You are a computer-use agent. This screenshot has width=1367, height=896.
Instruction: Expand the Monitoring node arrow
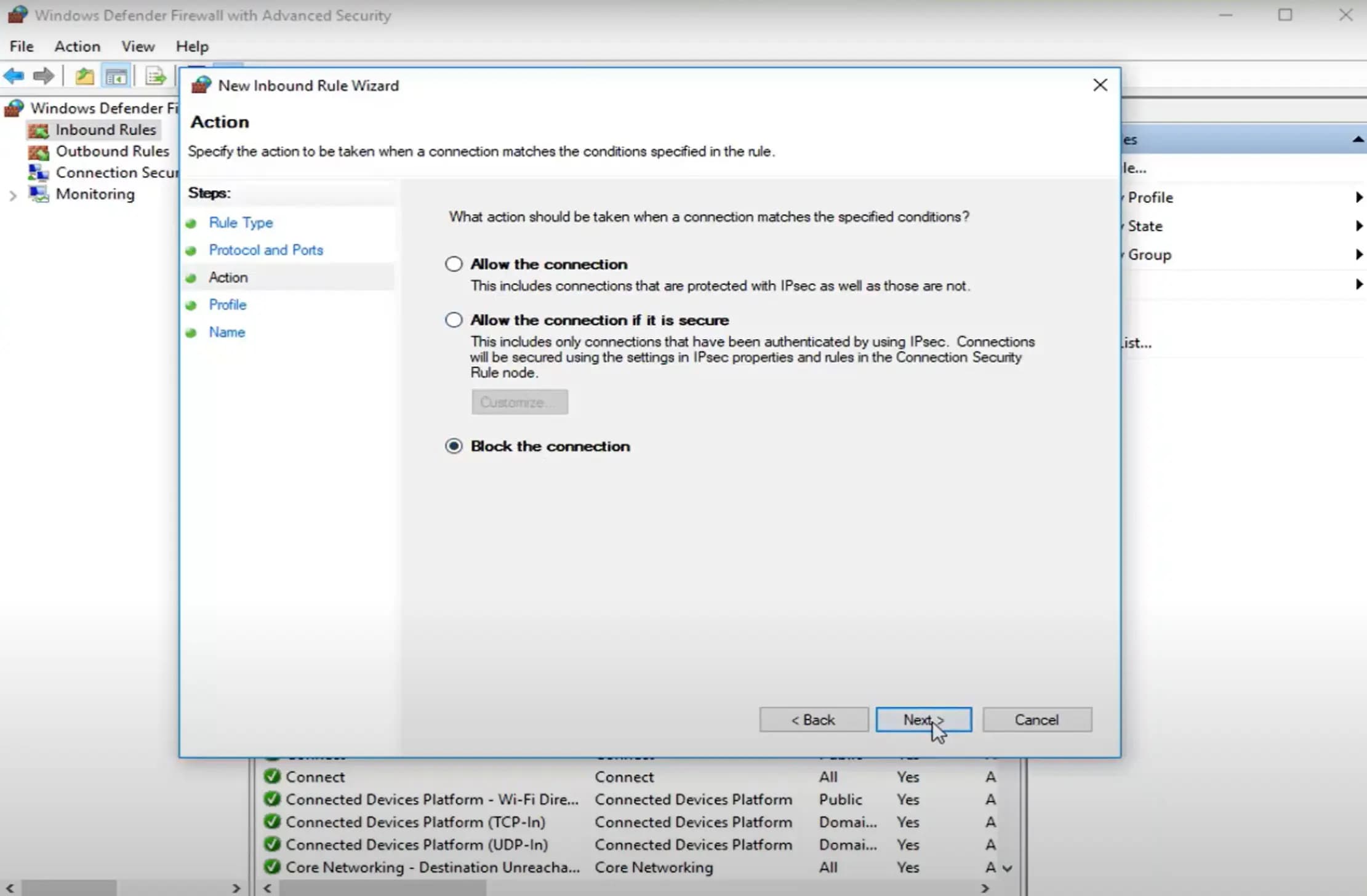(x=13, y=196)
